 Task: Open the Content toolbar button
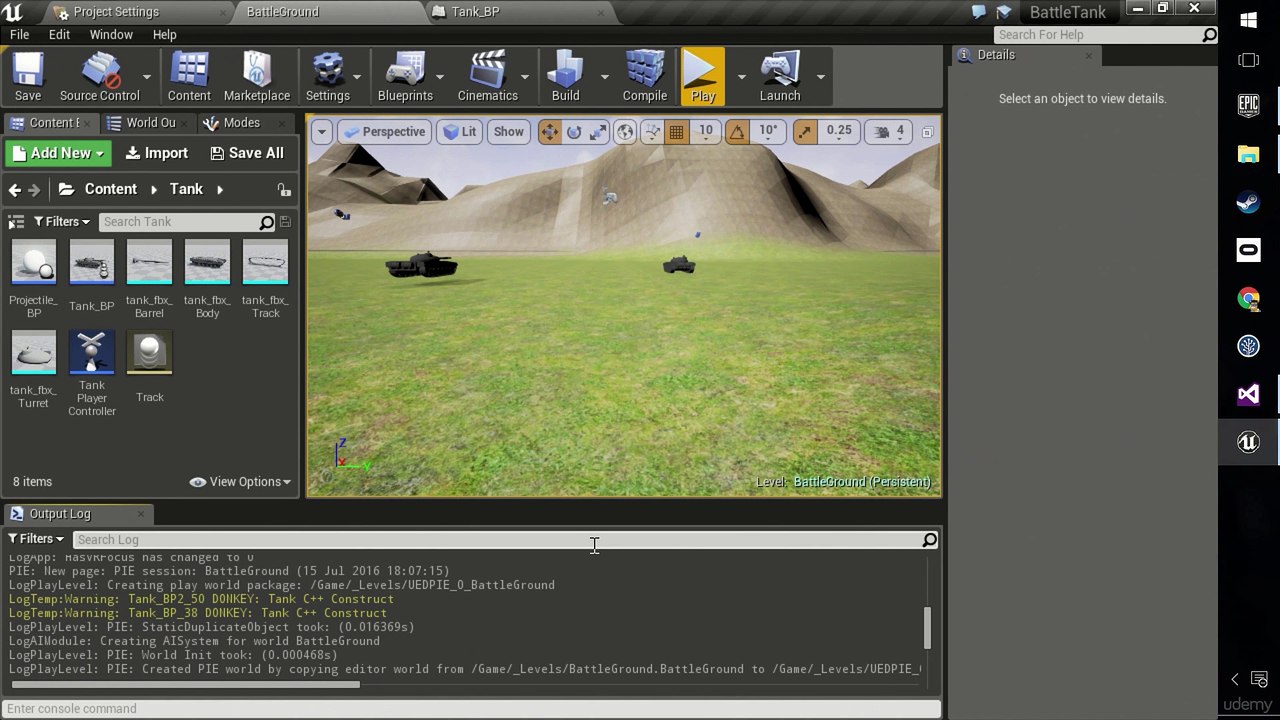tap(189, 77)
